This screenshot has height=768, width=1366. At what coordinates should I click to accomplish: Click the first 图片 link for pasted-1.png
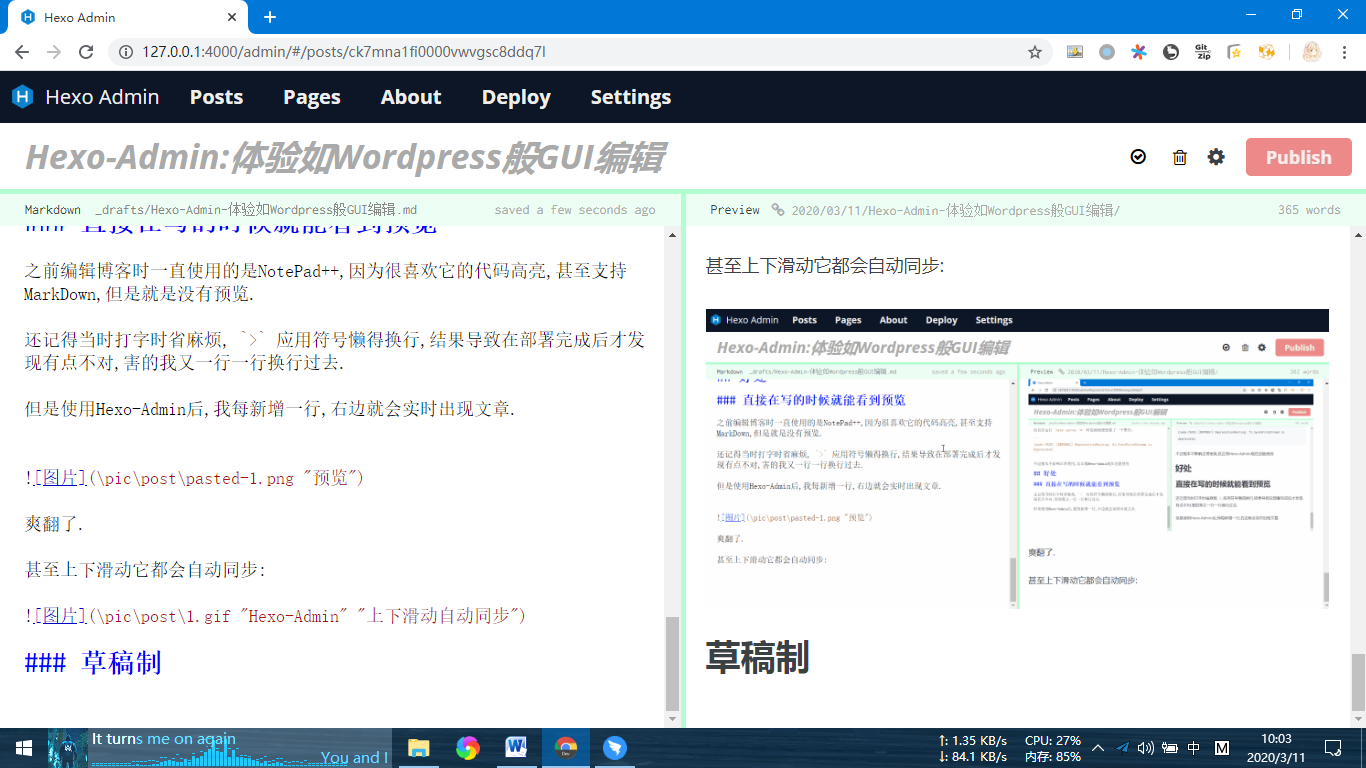click(x=60, y=478)
